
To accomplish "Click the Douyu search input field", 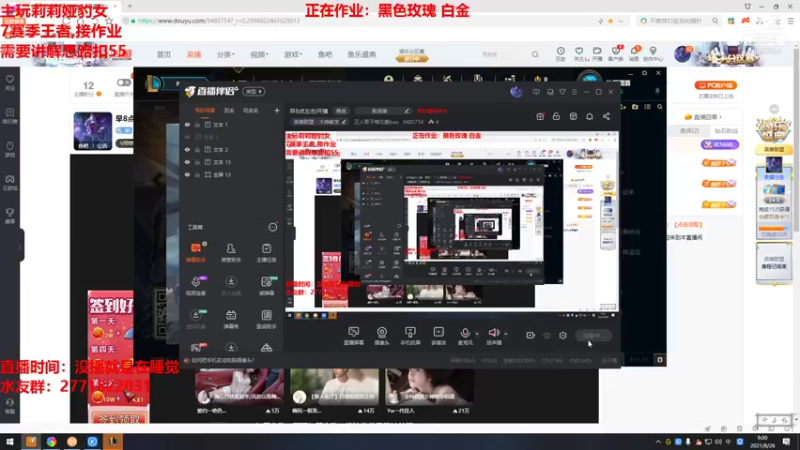I will click(503, 54).
